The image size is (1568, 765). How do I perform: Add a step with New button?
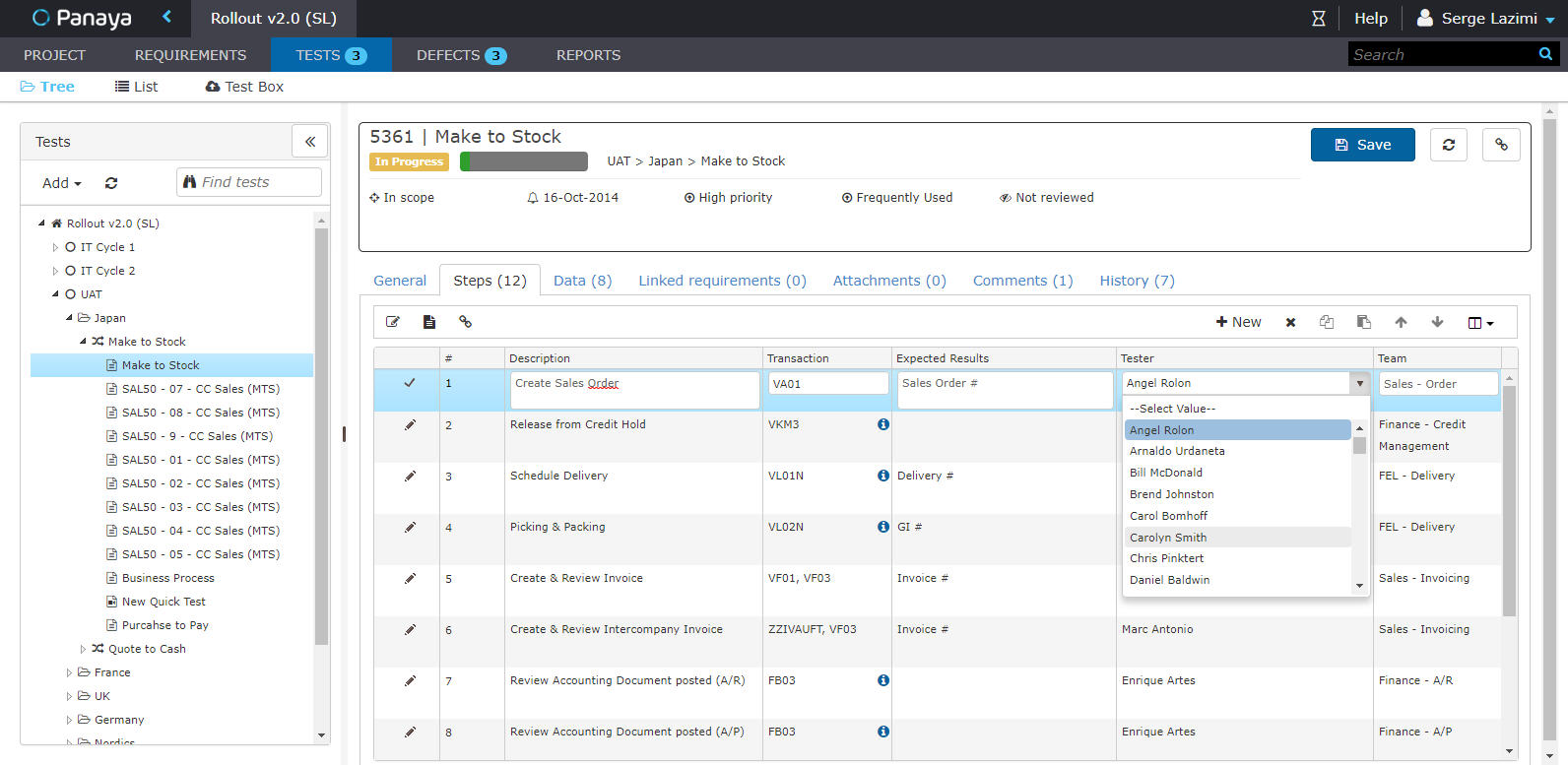(x=1238, y=322)
